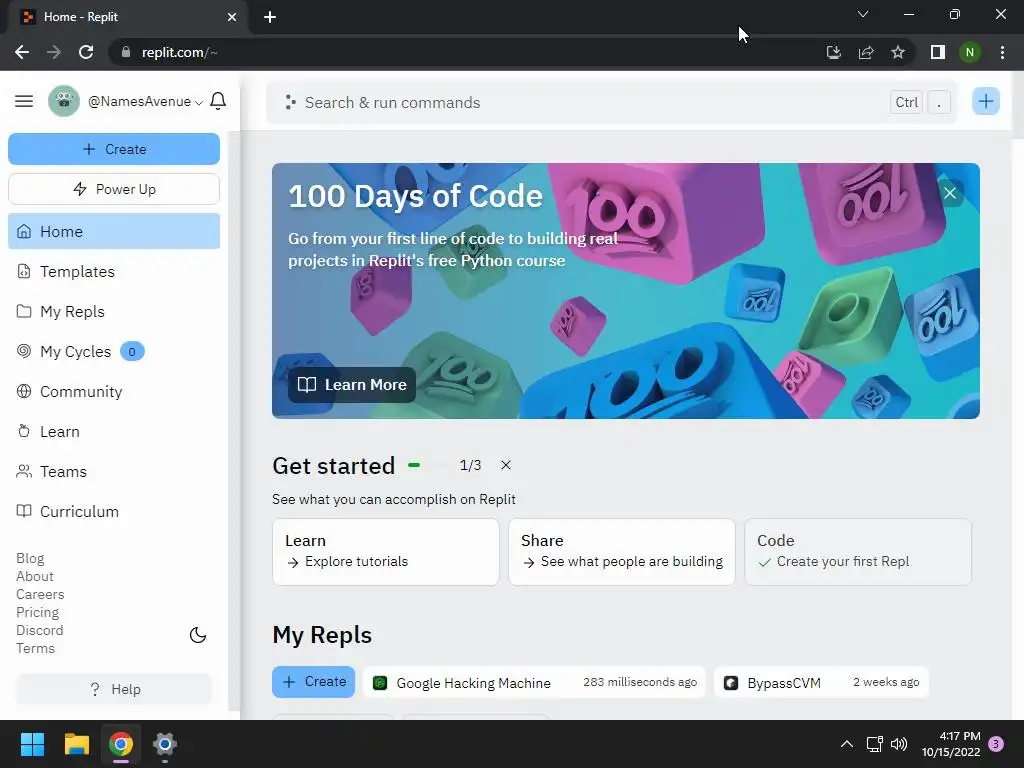Open Templates in the sidebar
This screenshot has width=1024, height=768.
tap(114, 272)
